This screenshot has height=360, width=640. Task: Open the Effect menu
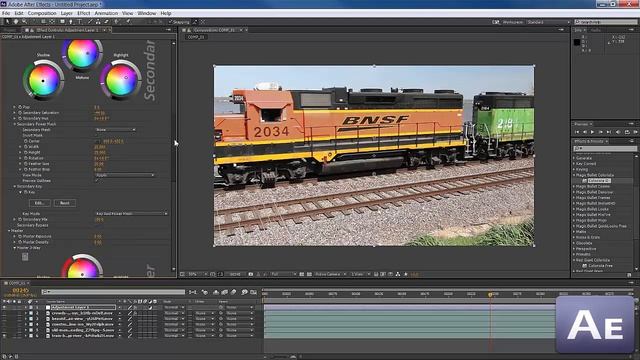[84, 13]
